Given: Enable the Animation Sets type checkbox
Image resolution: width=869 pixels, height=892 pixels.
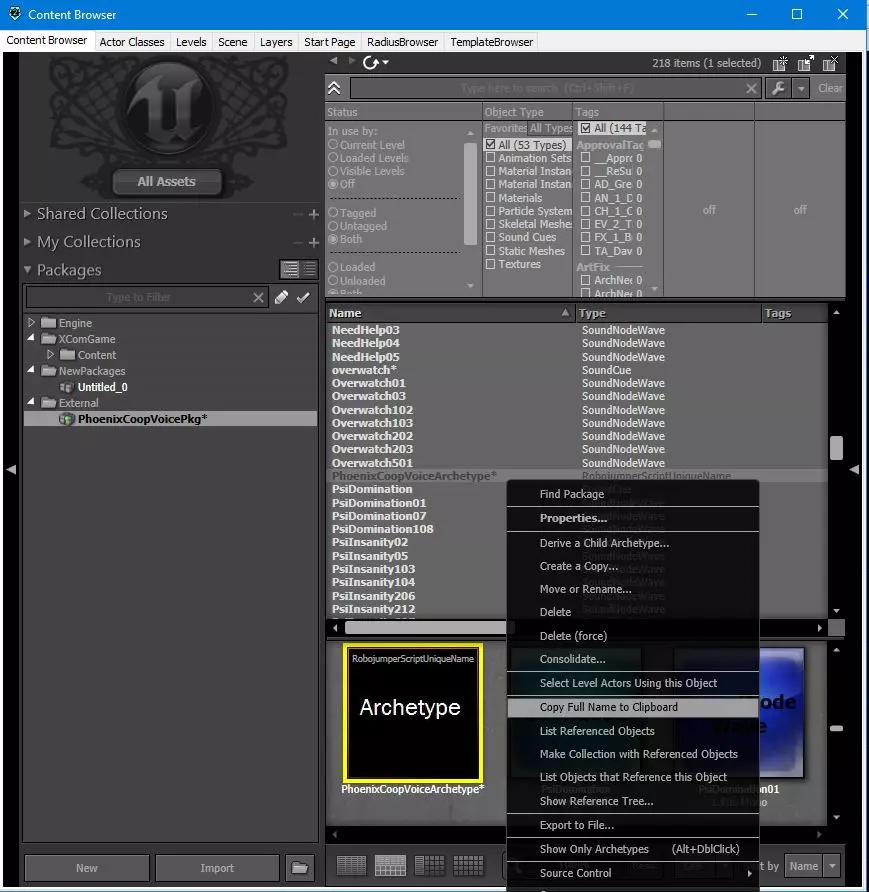Looking at the screenshot, I should pyautogui.click(x=490, y=158).
